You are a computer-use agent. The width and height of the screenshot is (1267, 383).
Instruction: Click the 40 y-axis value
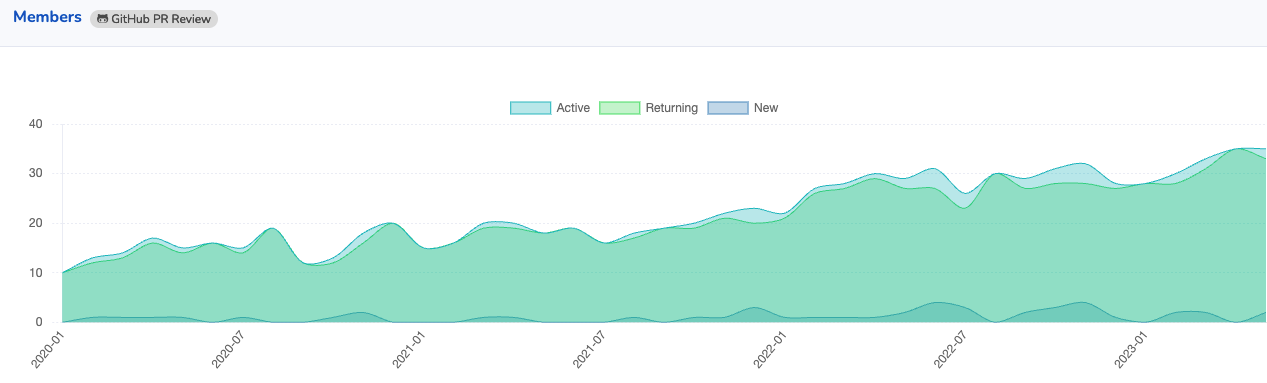click(36, 124)
